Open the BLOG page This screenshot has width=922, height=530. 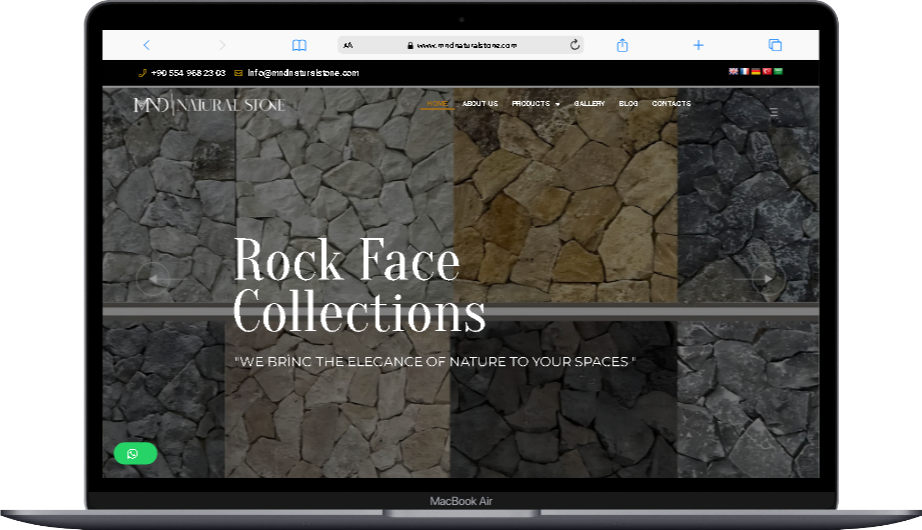pyautogui.click(x=628, y=104)
